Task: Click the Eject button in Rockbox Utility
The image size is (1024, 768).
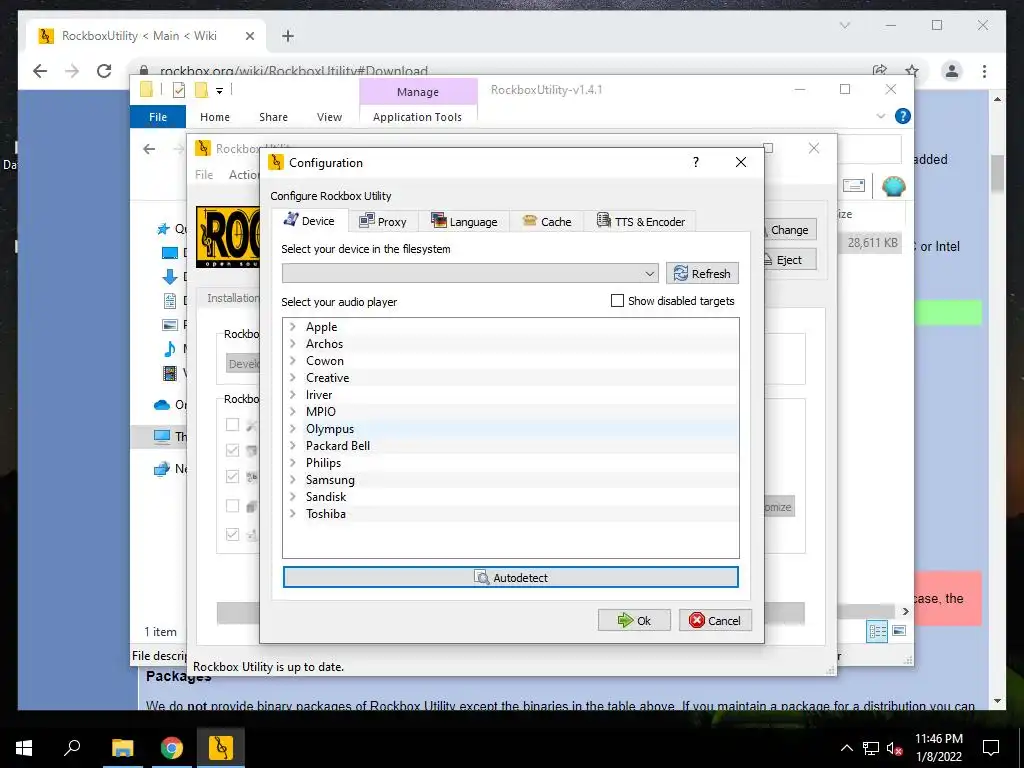Action: tap(790, 260)
